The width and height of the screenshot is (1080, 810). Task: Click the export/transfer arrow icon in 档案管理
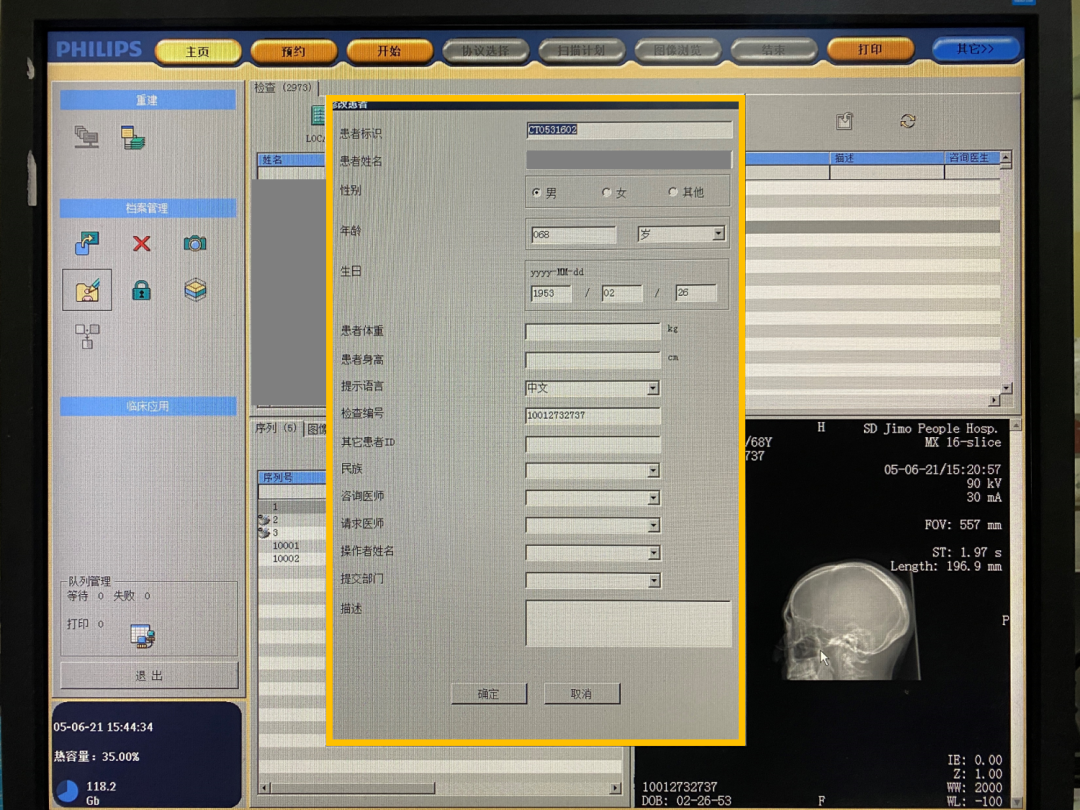pos(87,243)
